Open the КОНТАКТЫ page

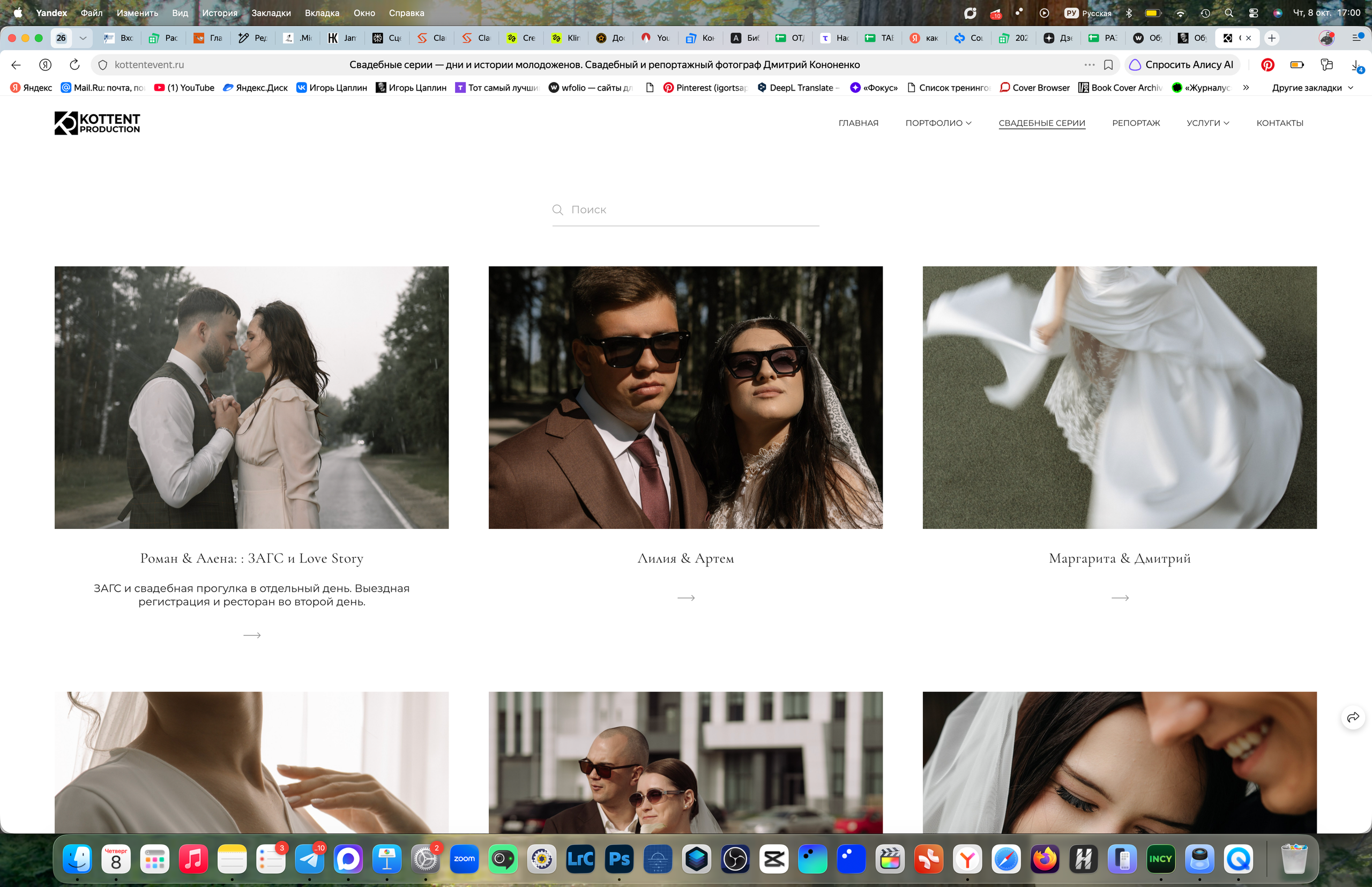(1280, 123)
